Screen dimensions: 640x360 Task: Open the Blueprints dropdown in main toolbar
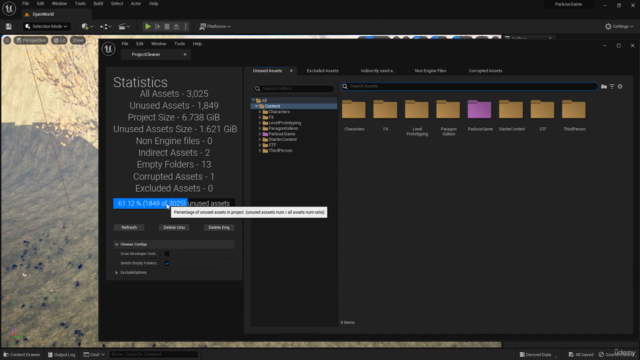106,27
